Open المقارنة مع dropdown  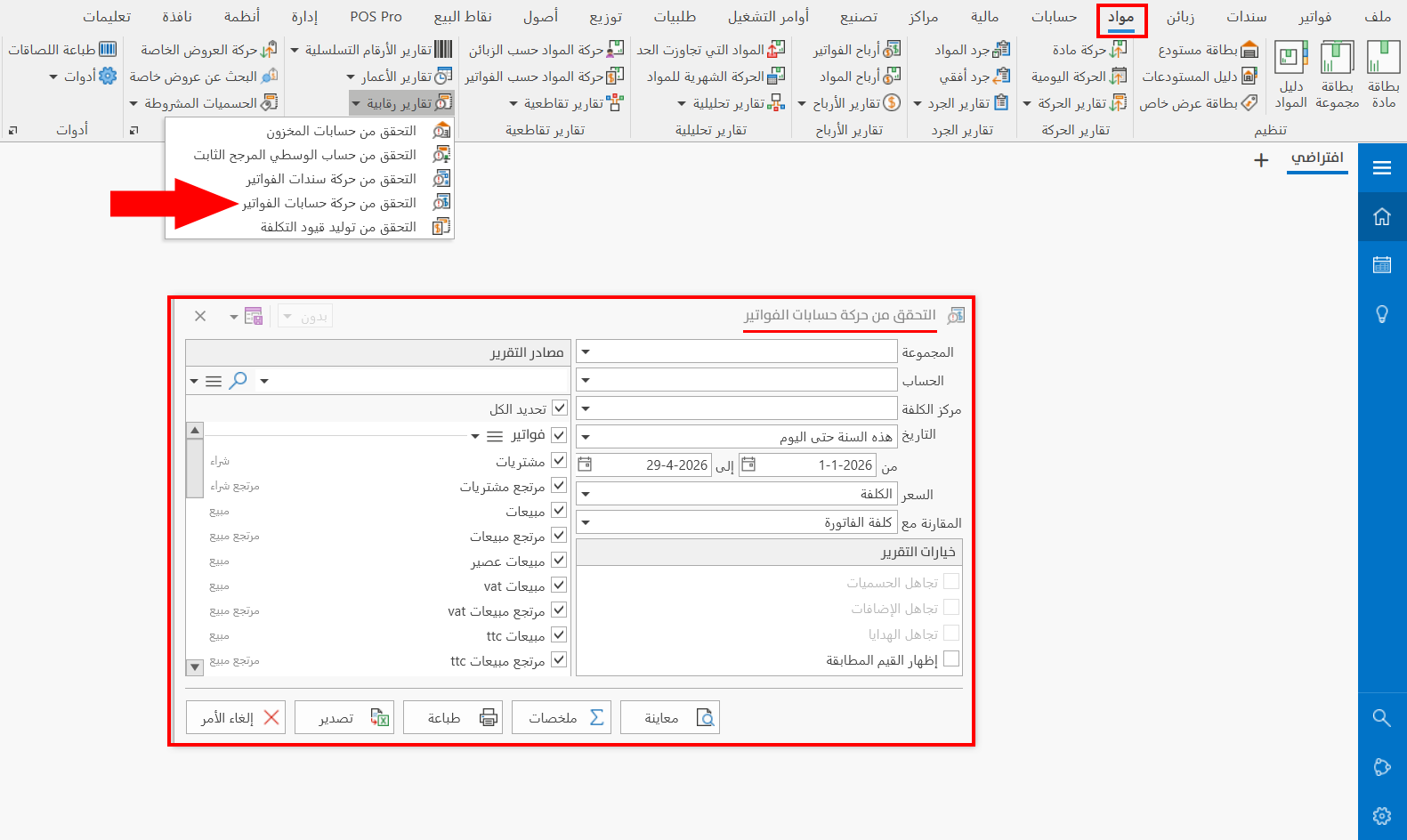coord(586,522)
